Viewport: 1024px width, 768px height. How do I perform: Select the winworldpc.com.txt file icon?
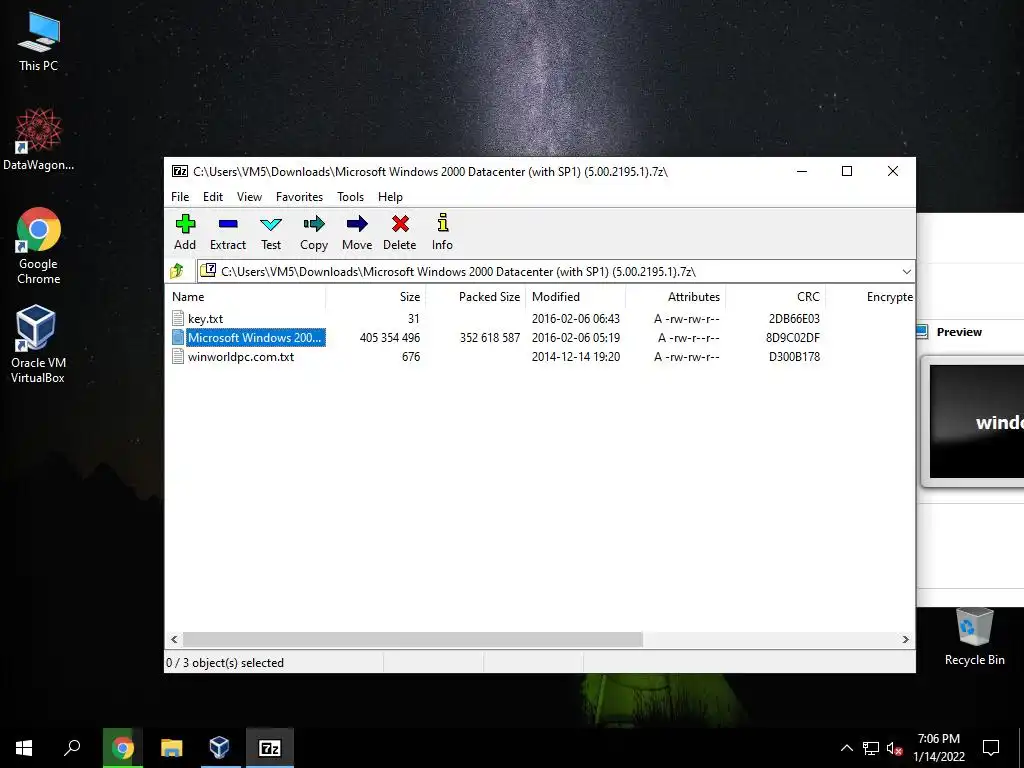pos(178,357)
